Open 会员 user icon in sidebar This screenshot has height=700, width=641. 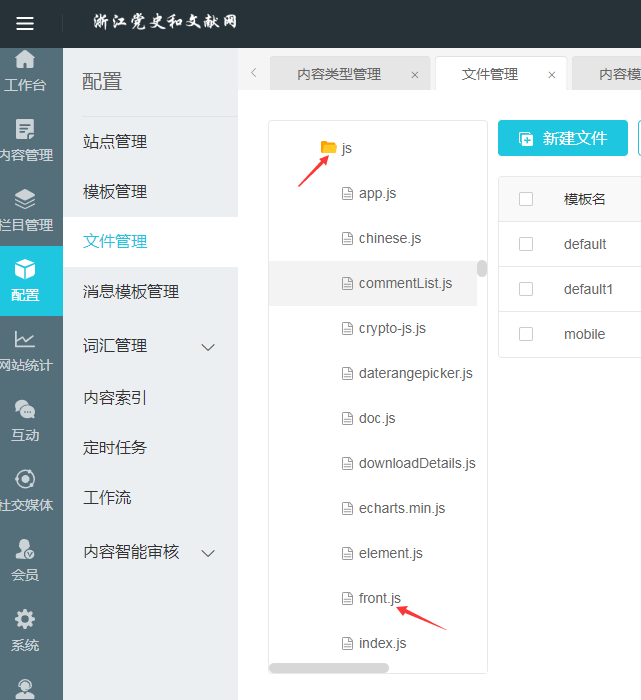pos(25,549)
